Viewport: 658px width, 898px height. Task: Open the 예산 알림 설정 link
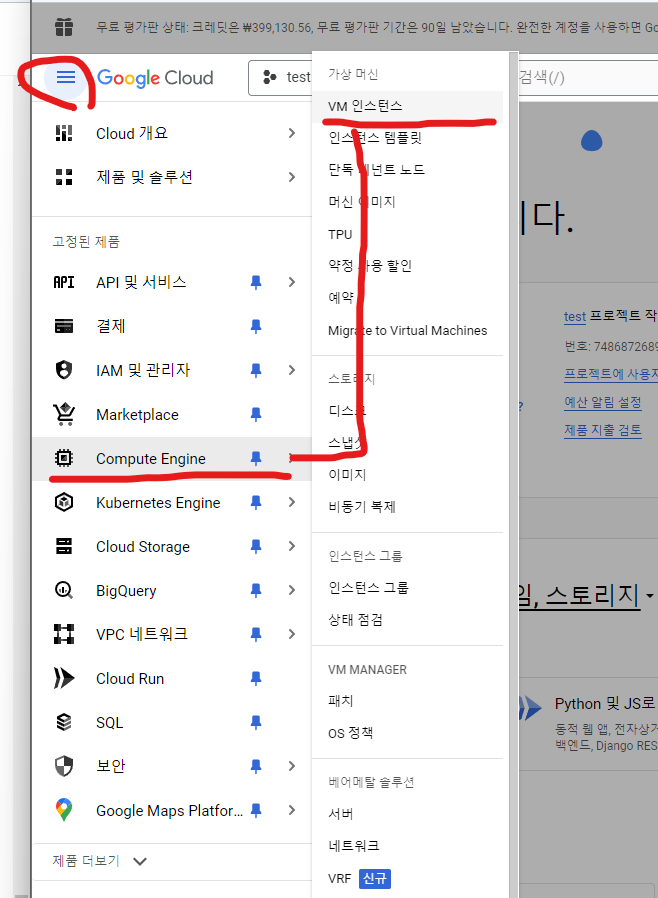click(603, 403)
